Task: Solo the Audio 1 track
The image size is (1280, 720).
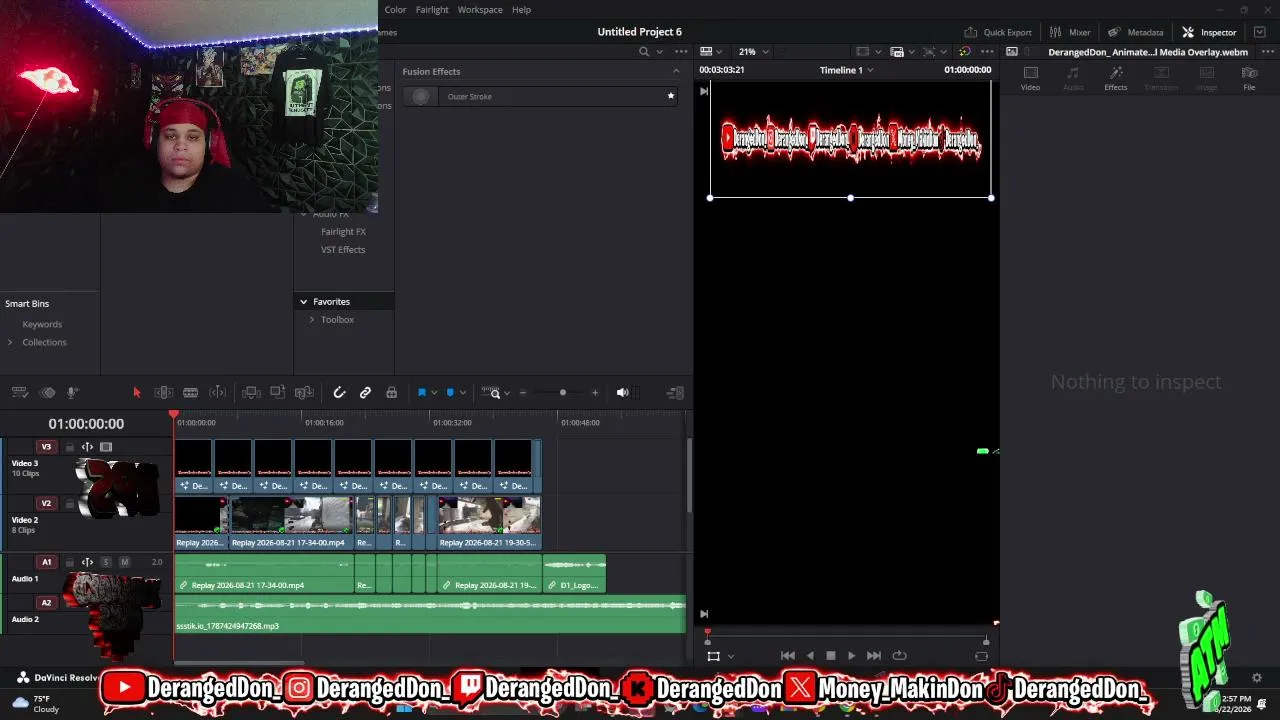Action: click(106, 562)
